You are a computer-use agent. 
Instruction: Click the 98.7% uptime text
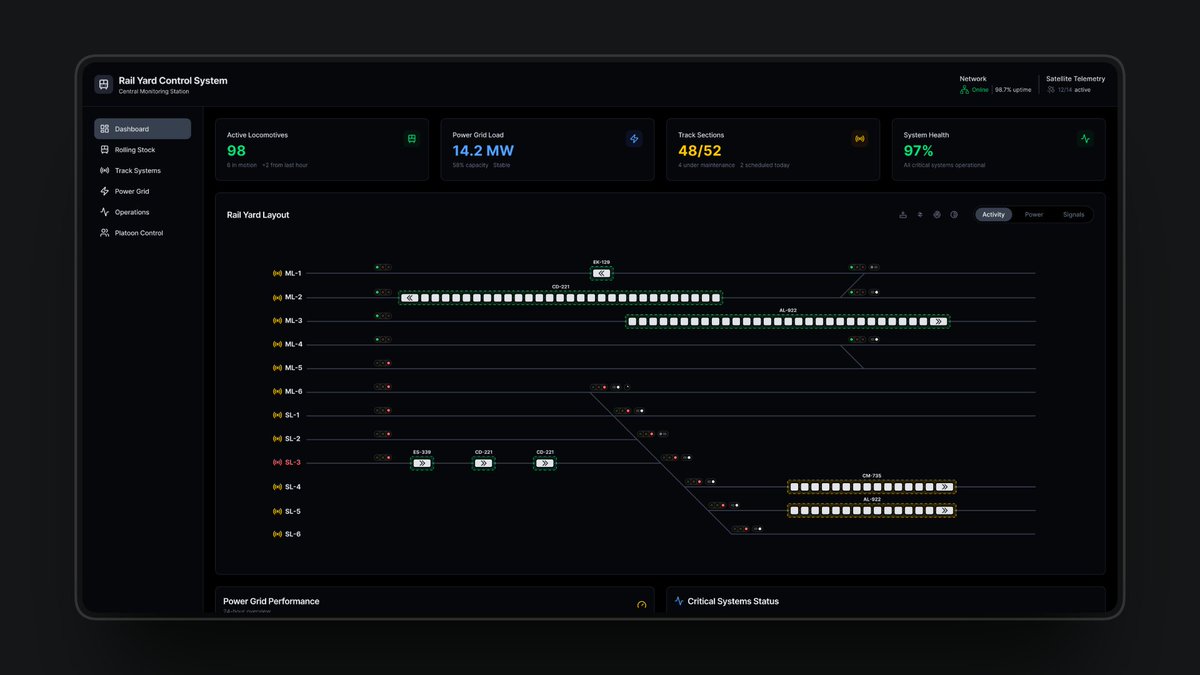(1013, 90)
